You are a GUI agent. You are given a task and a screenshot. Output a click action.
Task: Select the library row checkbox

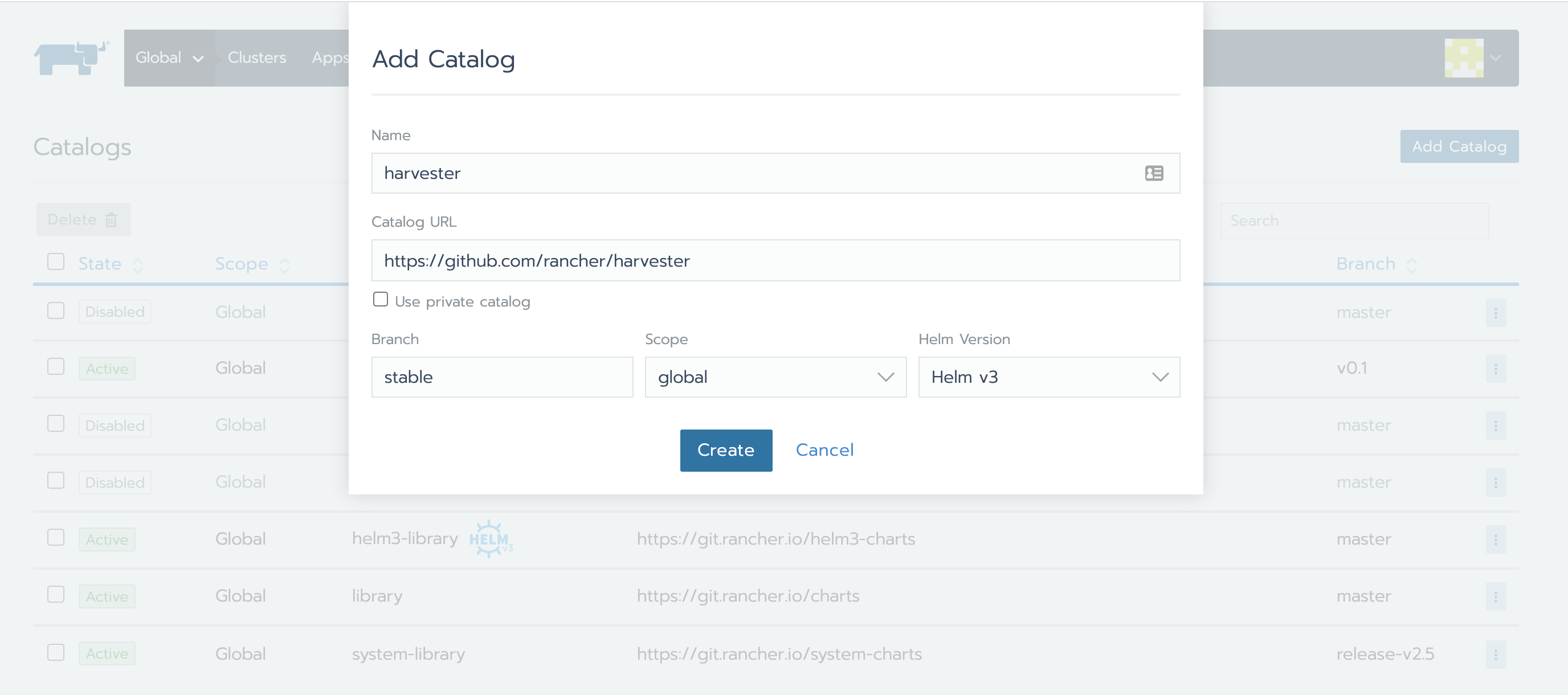click(x=56, y=595)
